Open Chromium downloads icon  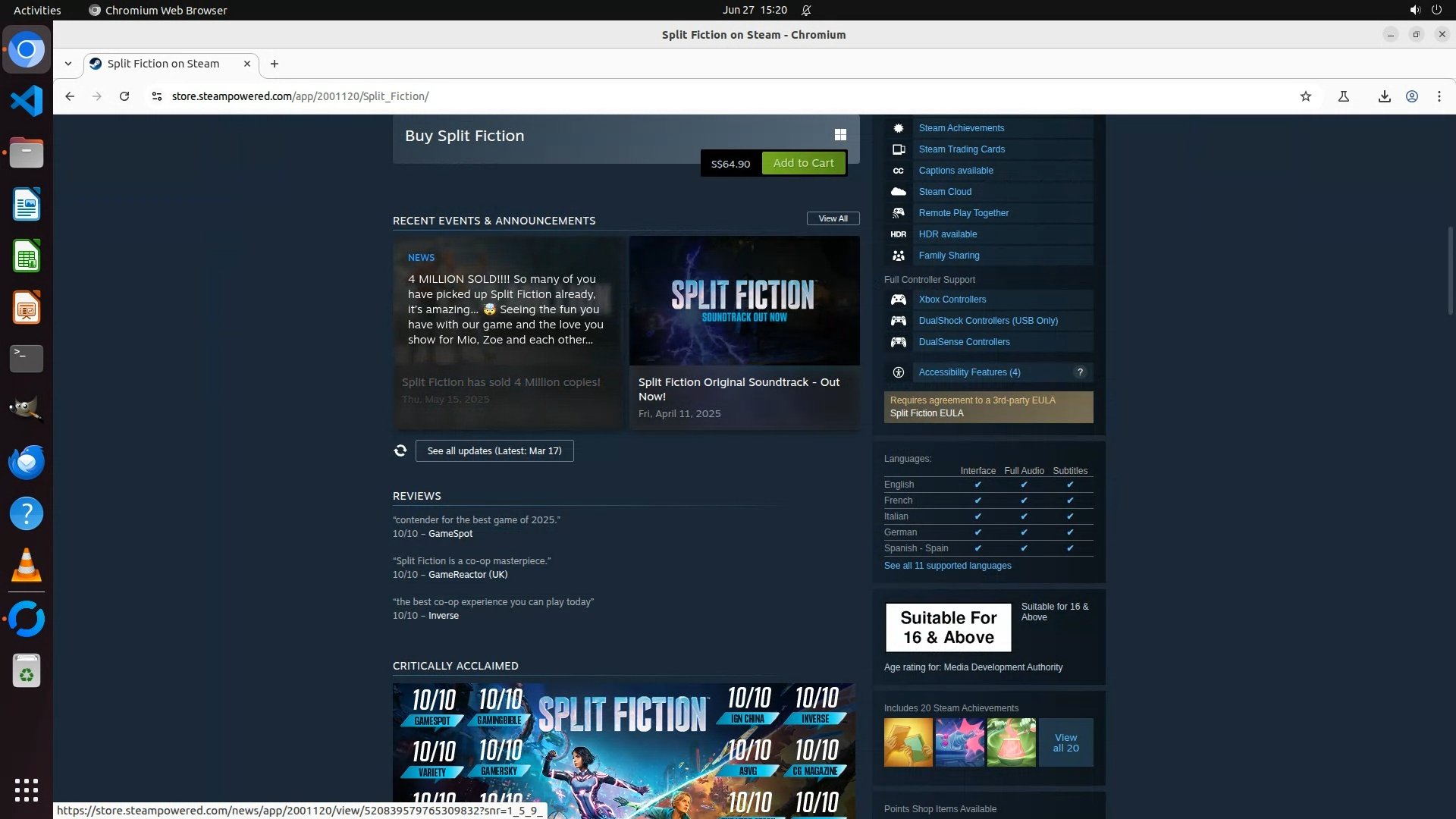1384,96
